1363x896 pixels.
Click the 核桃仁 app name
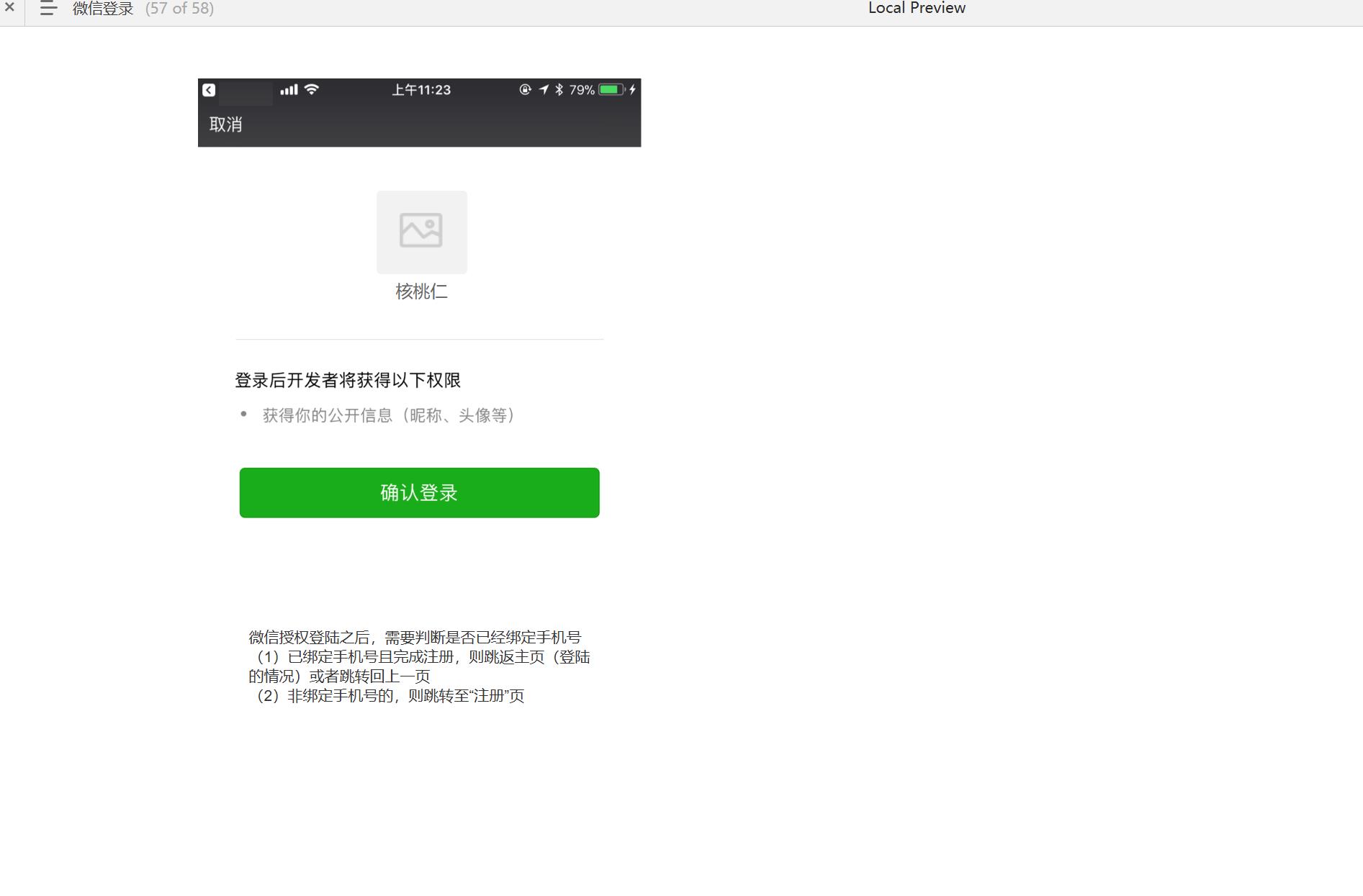point(422,291)
